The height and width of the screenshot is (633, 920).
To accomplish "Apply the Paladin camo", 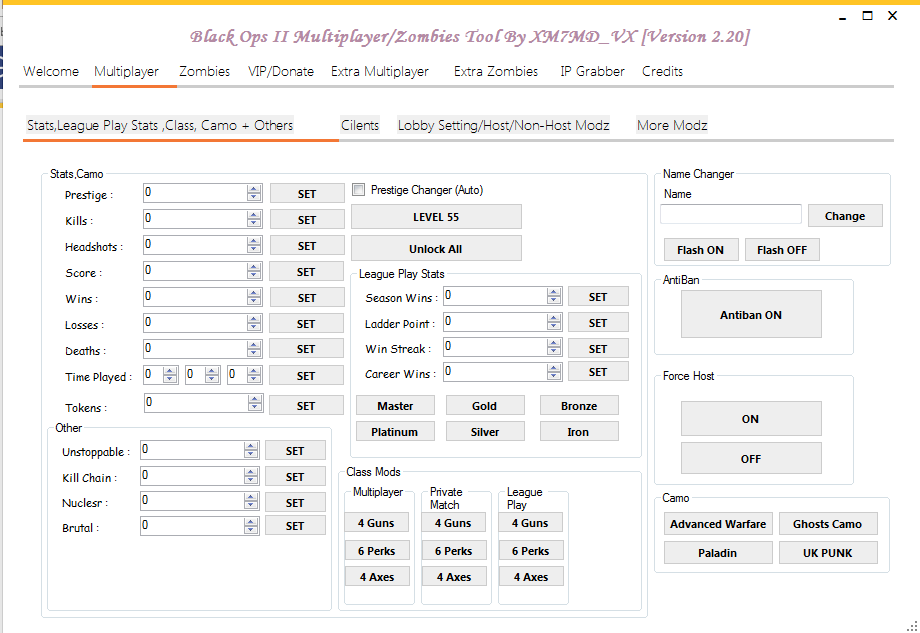I will click(718, 552).
